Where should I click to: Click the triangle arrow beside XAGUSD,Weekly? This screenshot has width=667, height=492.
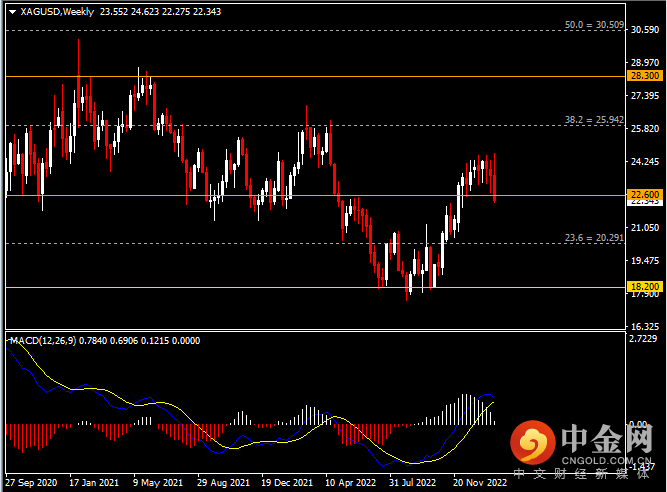[12, 12]
